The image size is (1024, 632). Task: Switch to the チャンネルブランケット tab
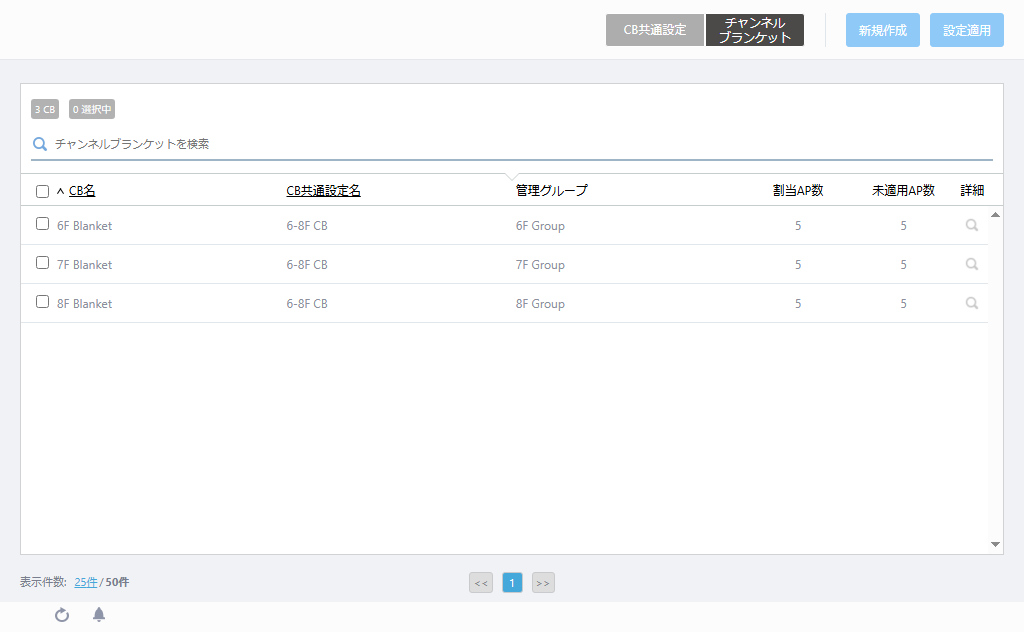point(755,30)
